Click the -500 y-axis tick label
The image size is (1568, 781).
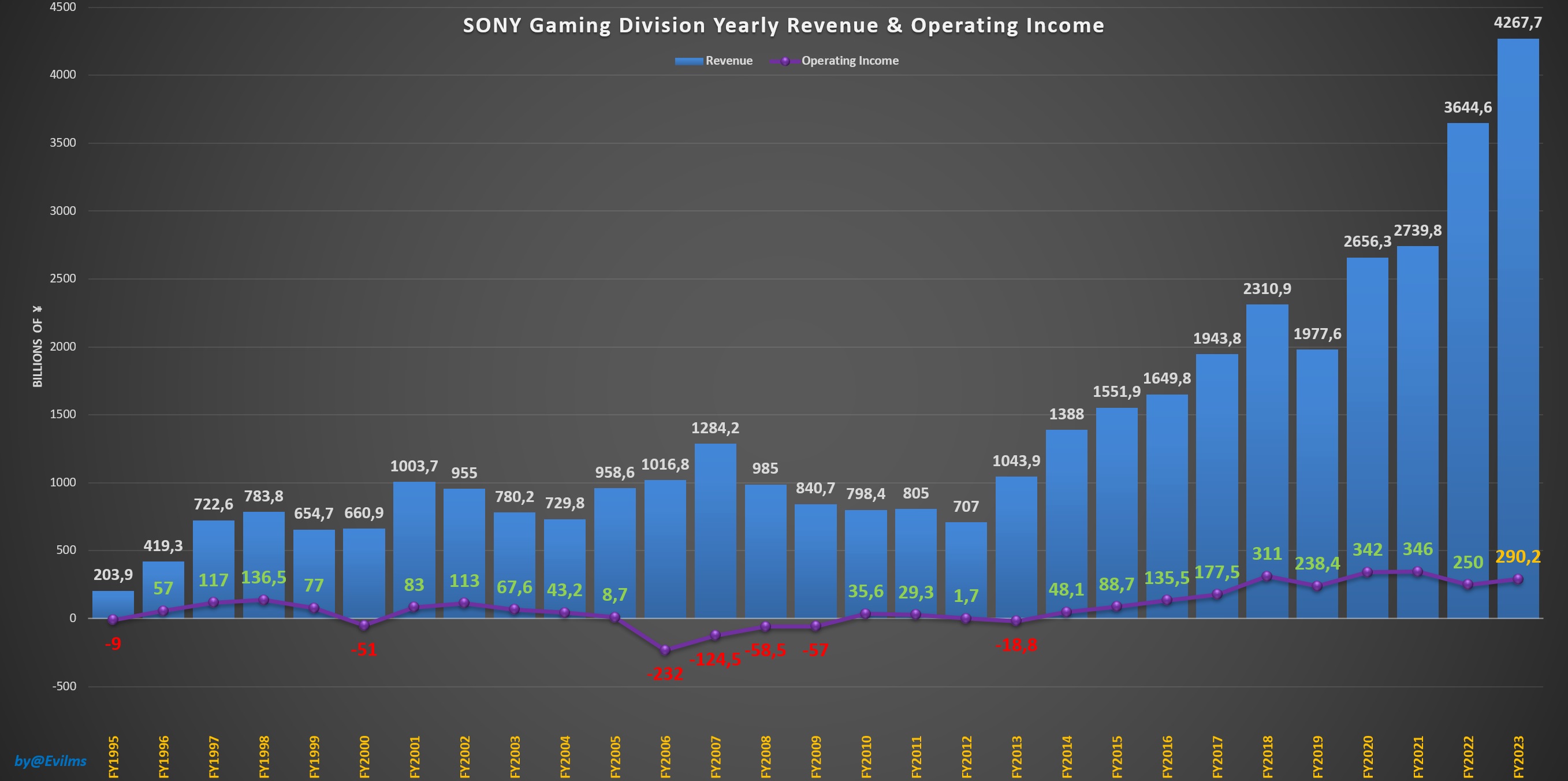(x=64, y=687)
